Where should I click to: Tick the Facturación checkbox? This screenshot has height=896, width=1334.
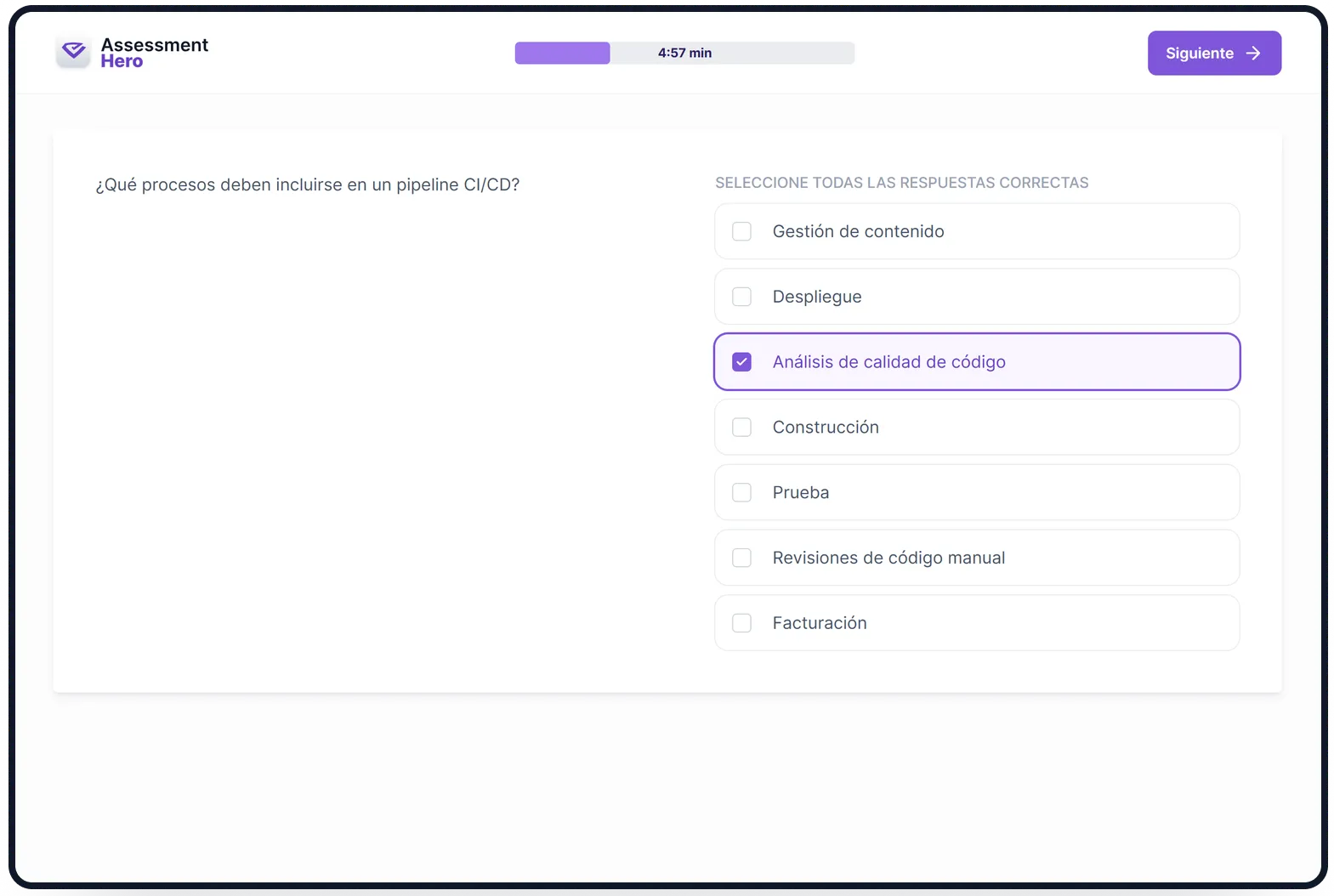tap(741, 623)
